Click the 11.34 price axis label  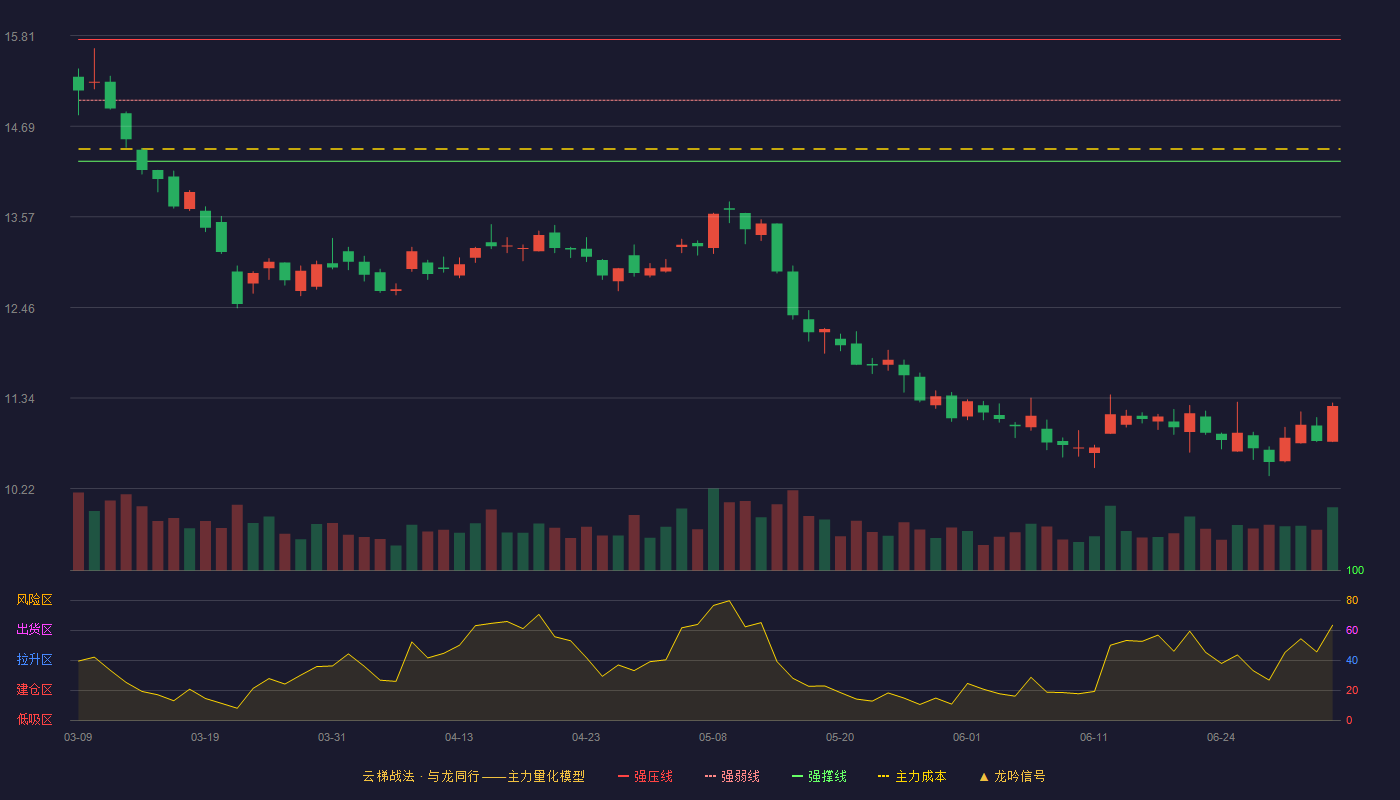point(19,398)
